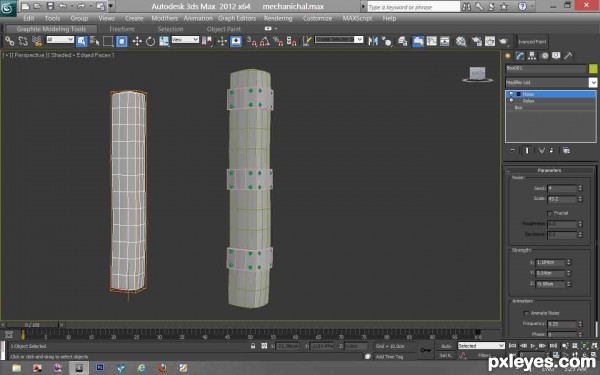Viewport: 600px width, 375px height.
Task: Click the Edit Named Selection Sets icon
Action: pos(307,41)
